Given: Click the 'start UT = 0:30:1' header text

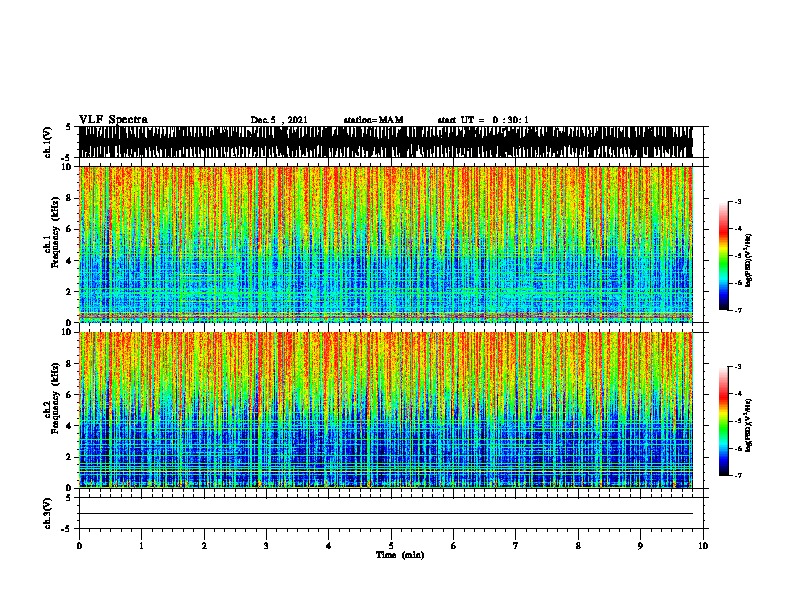Looking at the screenshot, I should [483, 120].
